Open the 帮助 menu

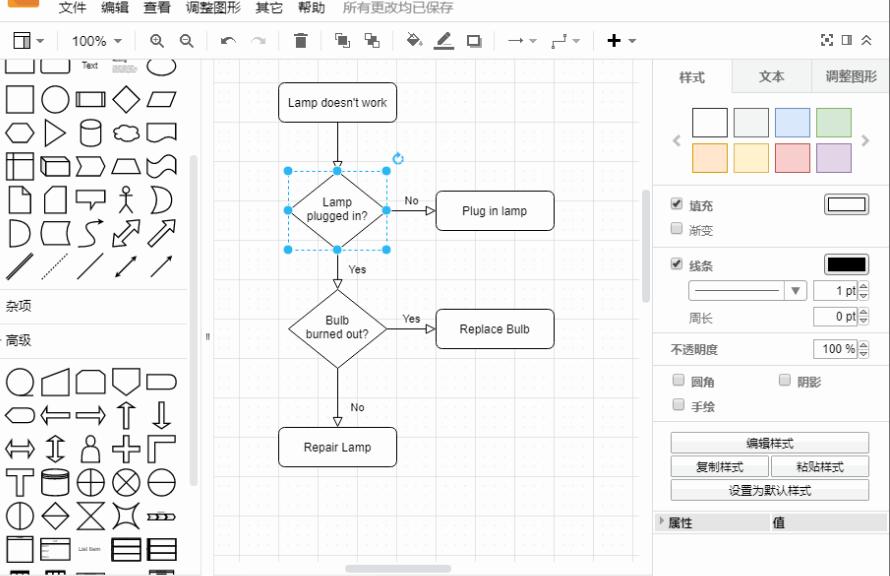[x=312, y=8]
